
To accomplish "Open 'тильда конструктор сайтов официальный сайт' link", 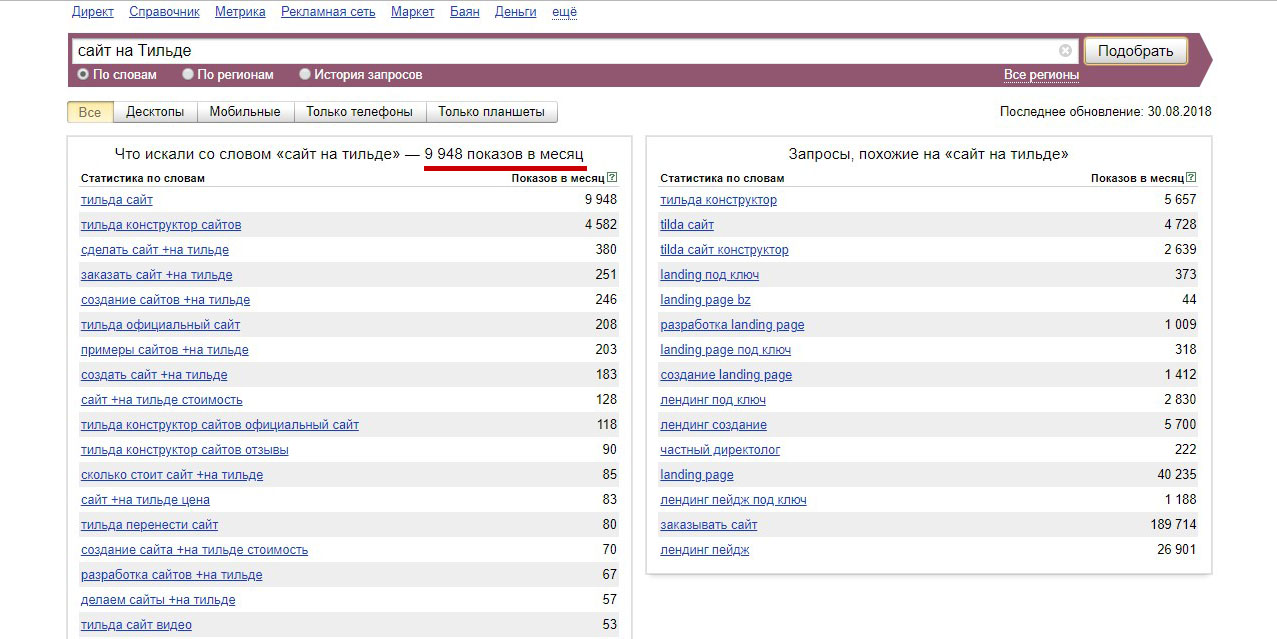I will click(x=220, y=425).
